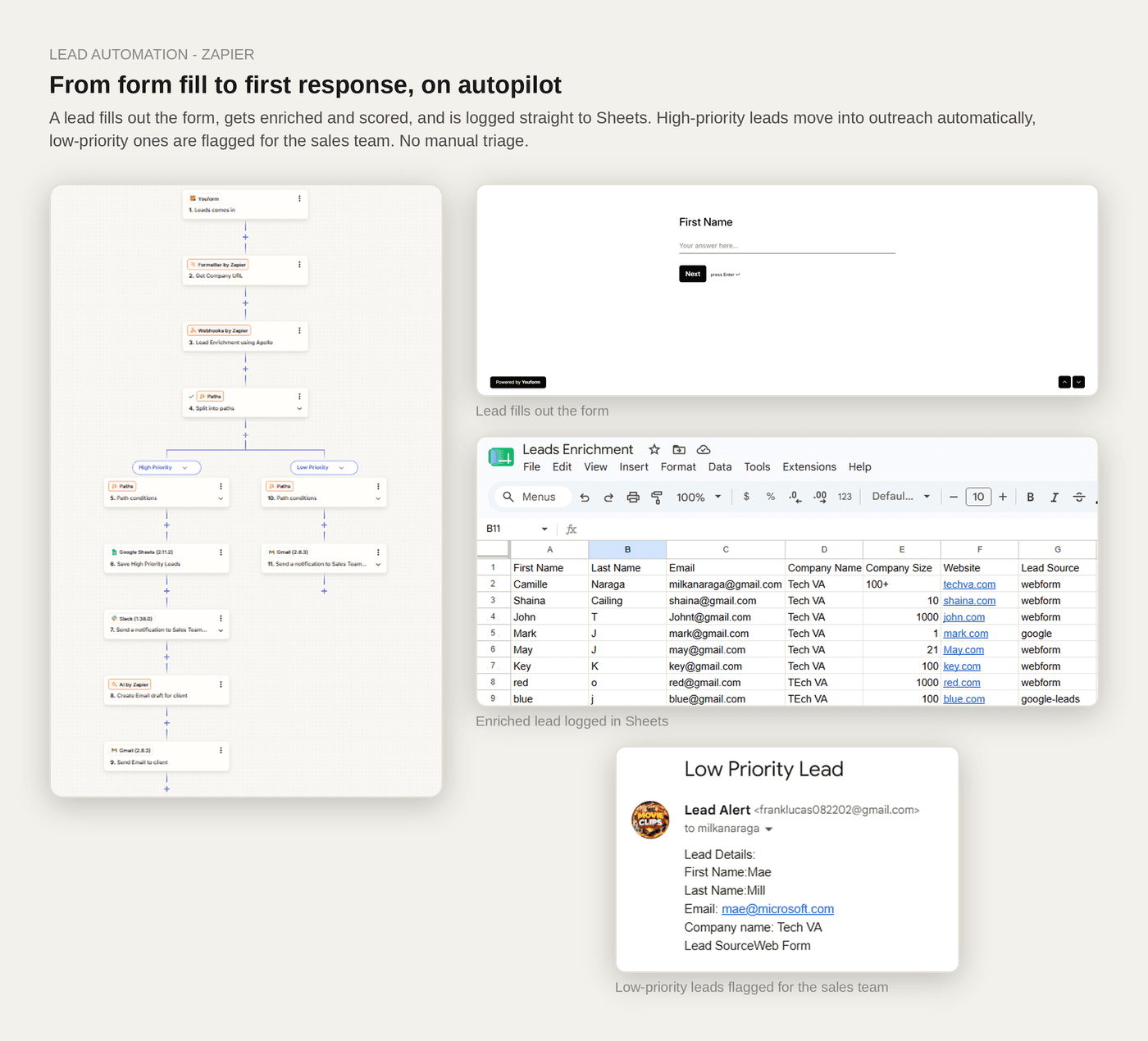Click the Powered by Youform badge
Viewport: 1148px width, 1041px height.
pyautogui.click(x=518, y=382)
